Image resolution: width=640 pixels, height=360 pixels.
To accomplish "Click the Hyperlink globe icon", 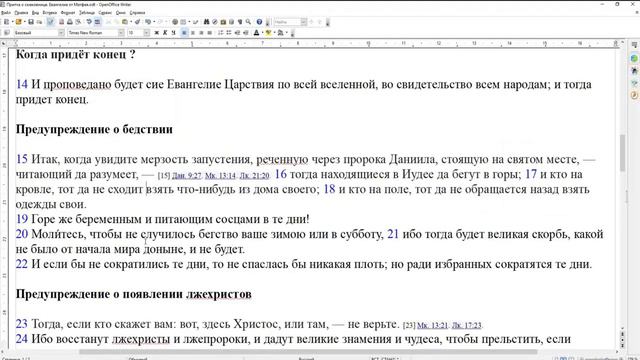I will (x=175, y=22).
